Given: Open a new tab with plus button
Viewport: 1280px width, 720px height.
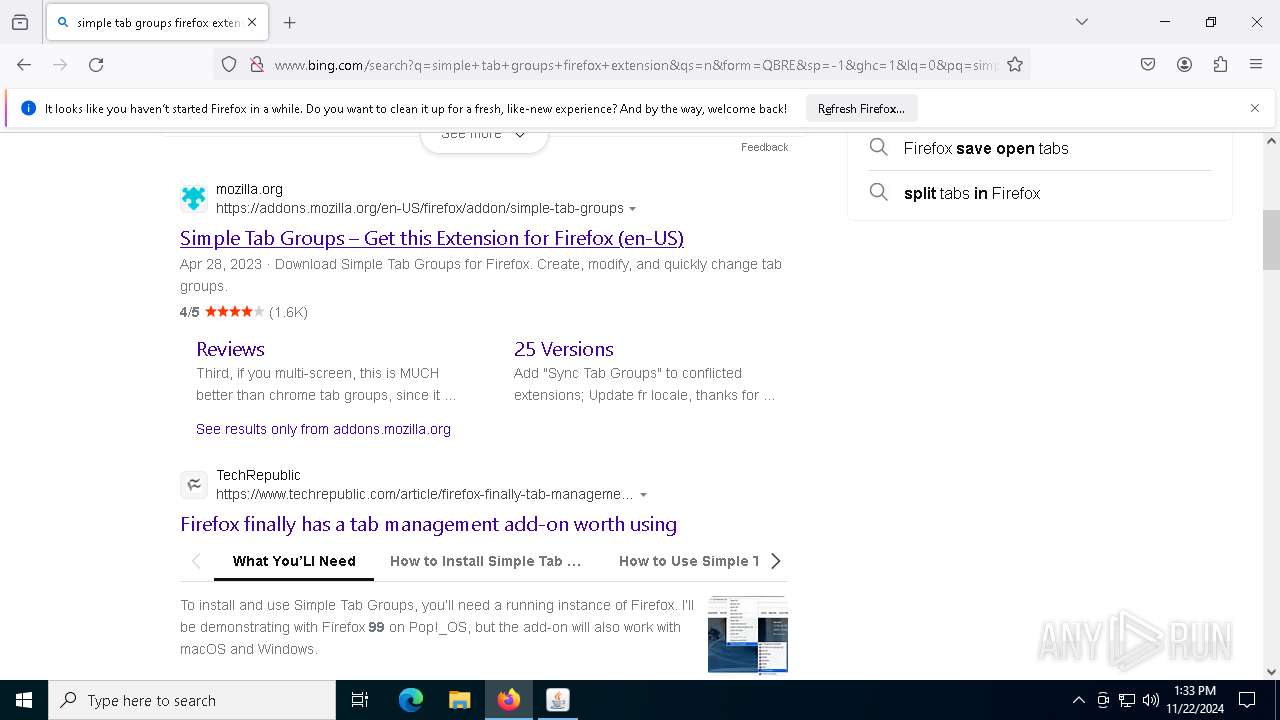Looking at the screenshot, I should pos(290,22).
